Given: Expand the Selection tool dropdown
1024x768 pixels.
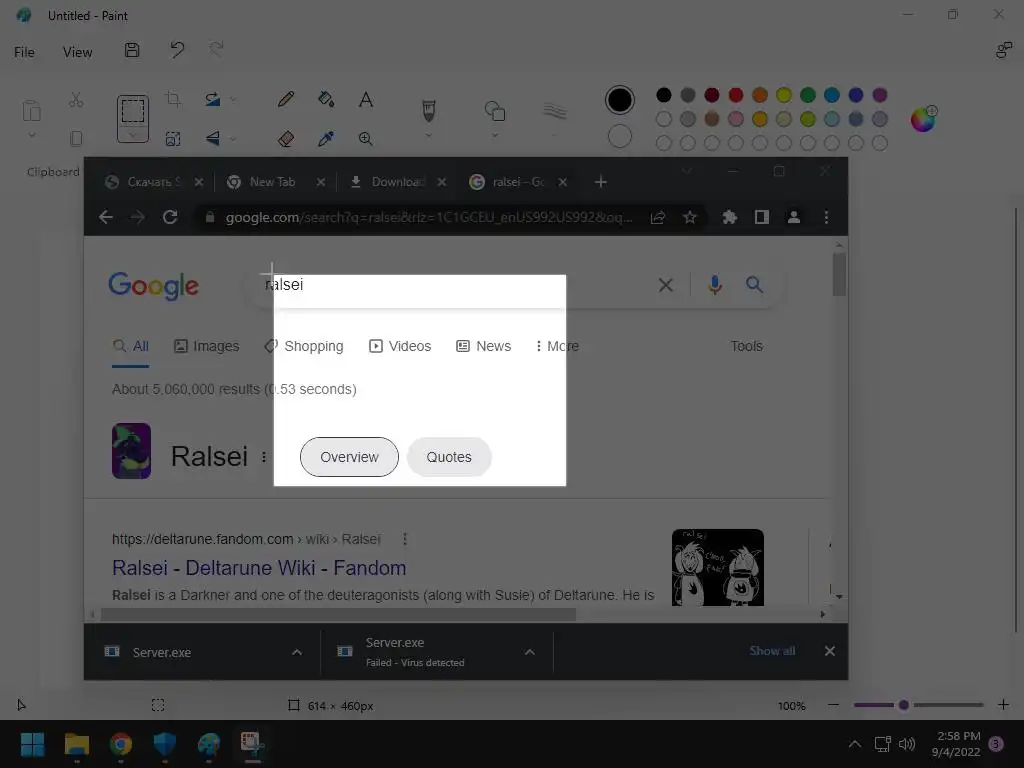Looking at the screenshot, I should coord(133,135).
